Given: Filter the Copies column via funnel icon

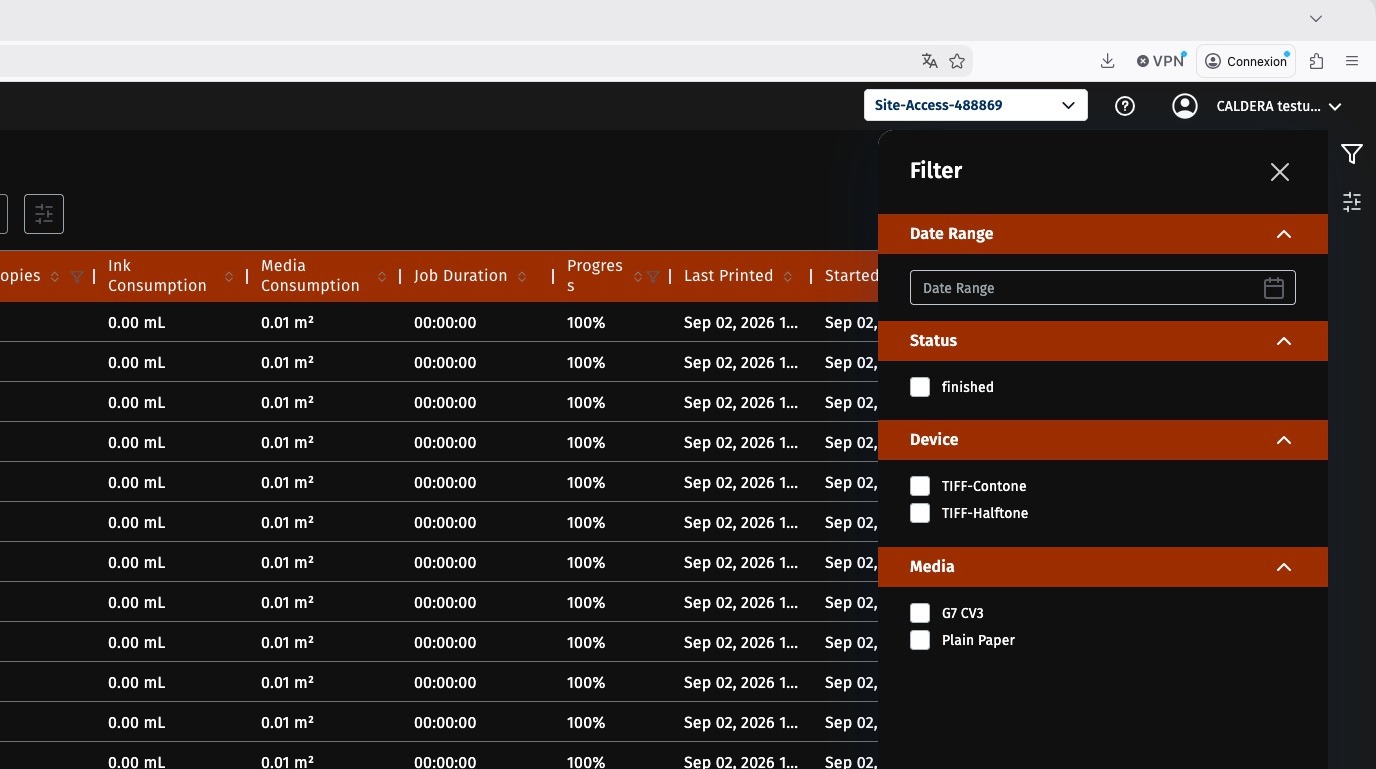Looking at the screenshot, I should (77, 277).
